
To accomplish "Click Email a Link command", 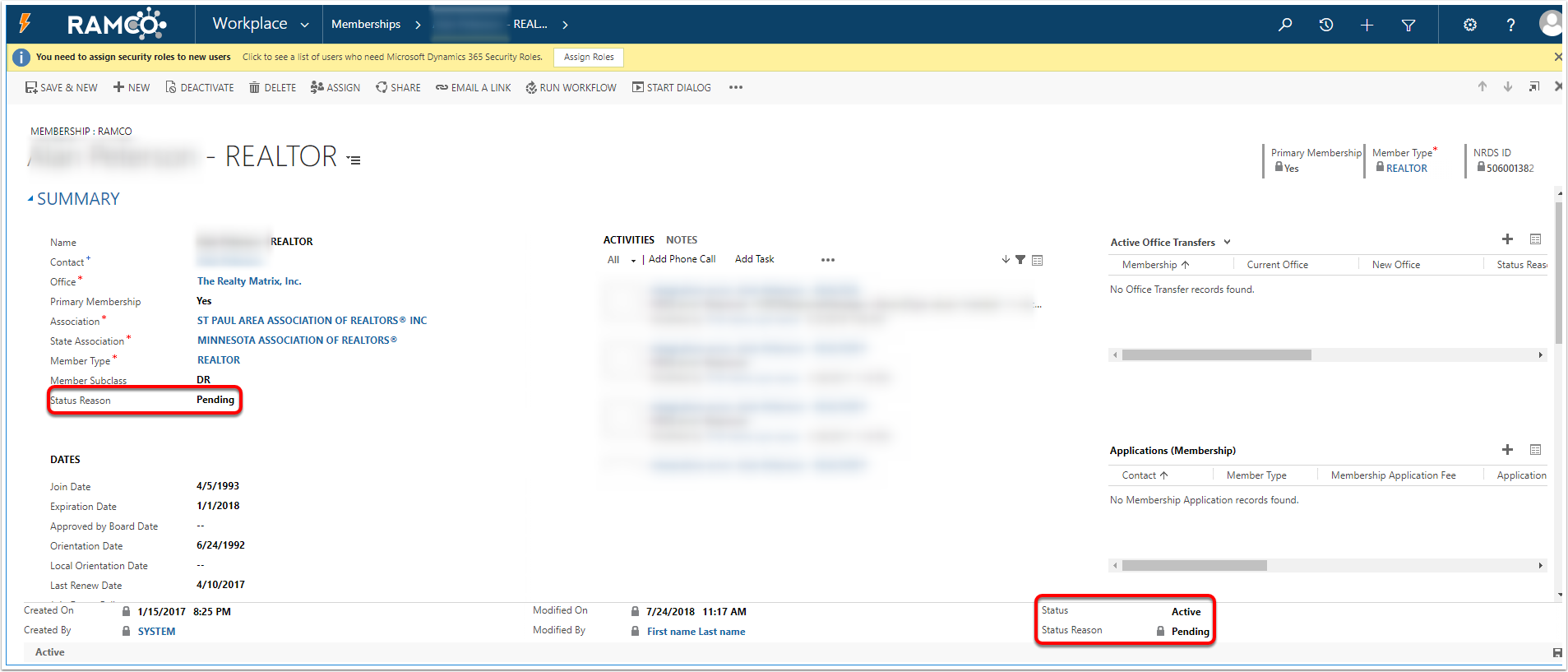I will 474,87.
